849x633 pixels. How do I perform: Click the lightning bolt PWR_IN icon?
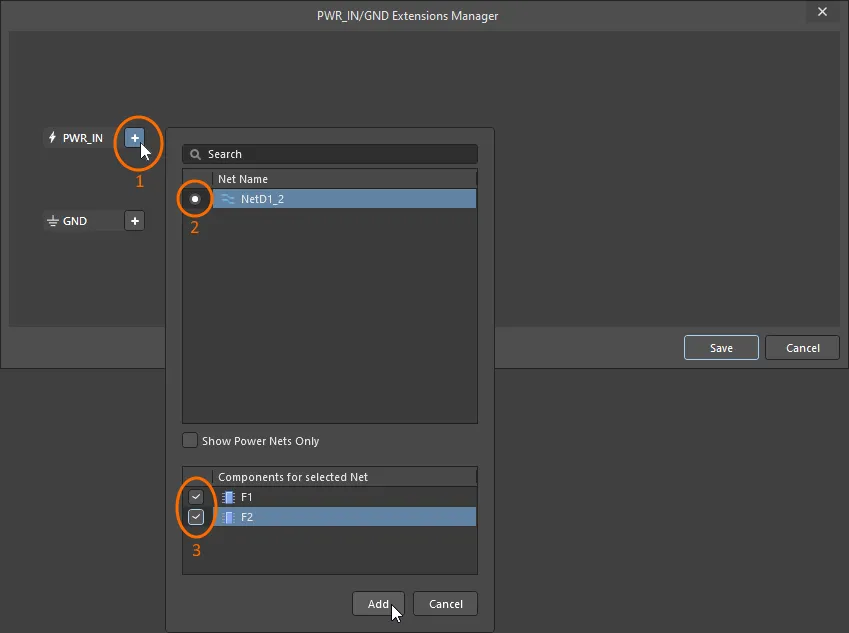click(50, 137)
